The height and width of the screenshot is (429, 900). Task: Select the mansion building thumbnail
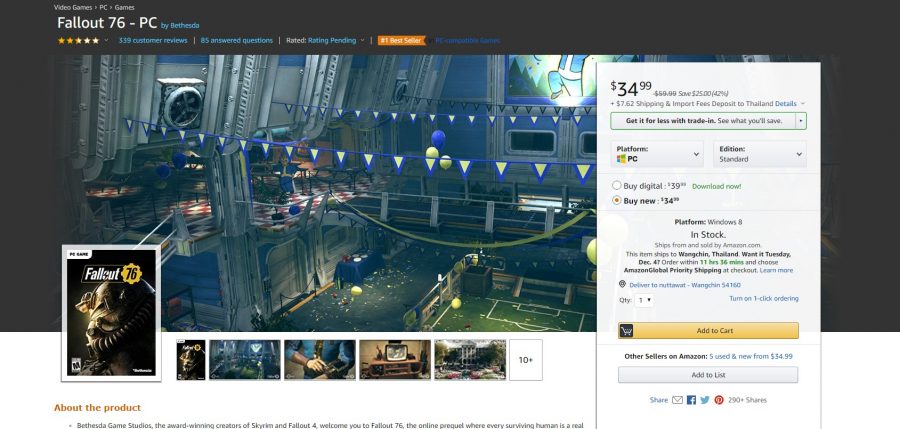[470, 360]
